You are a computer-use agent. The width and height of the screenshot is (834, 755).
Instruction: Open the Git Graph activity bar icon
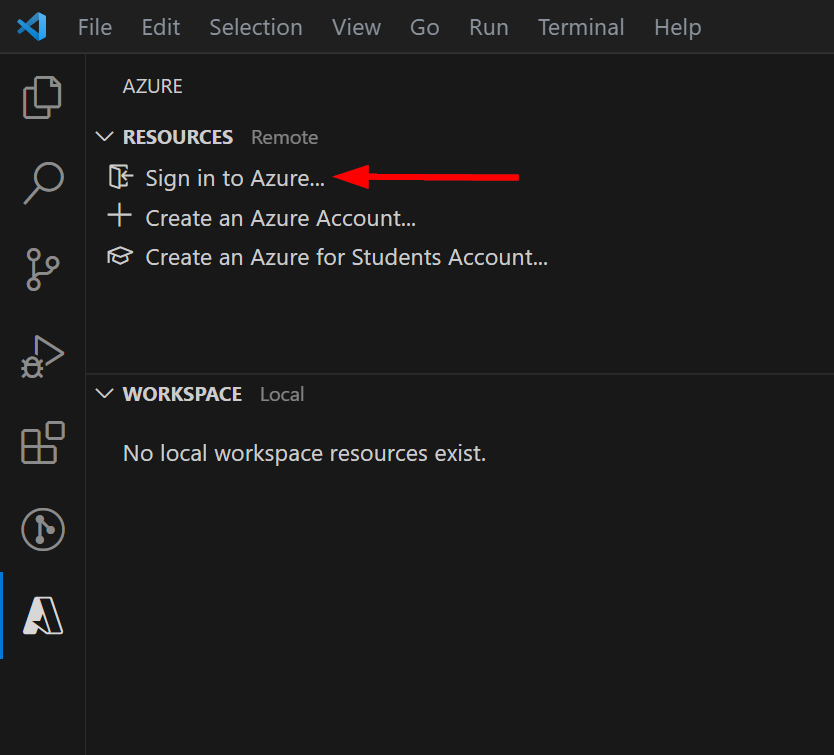coord(43,529)
